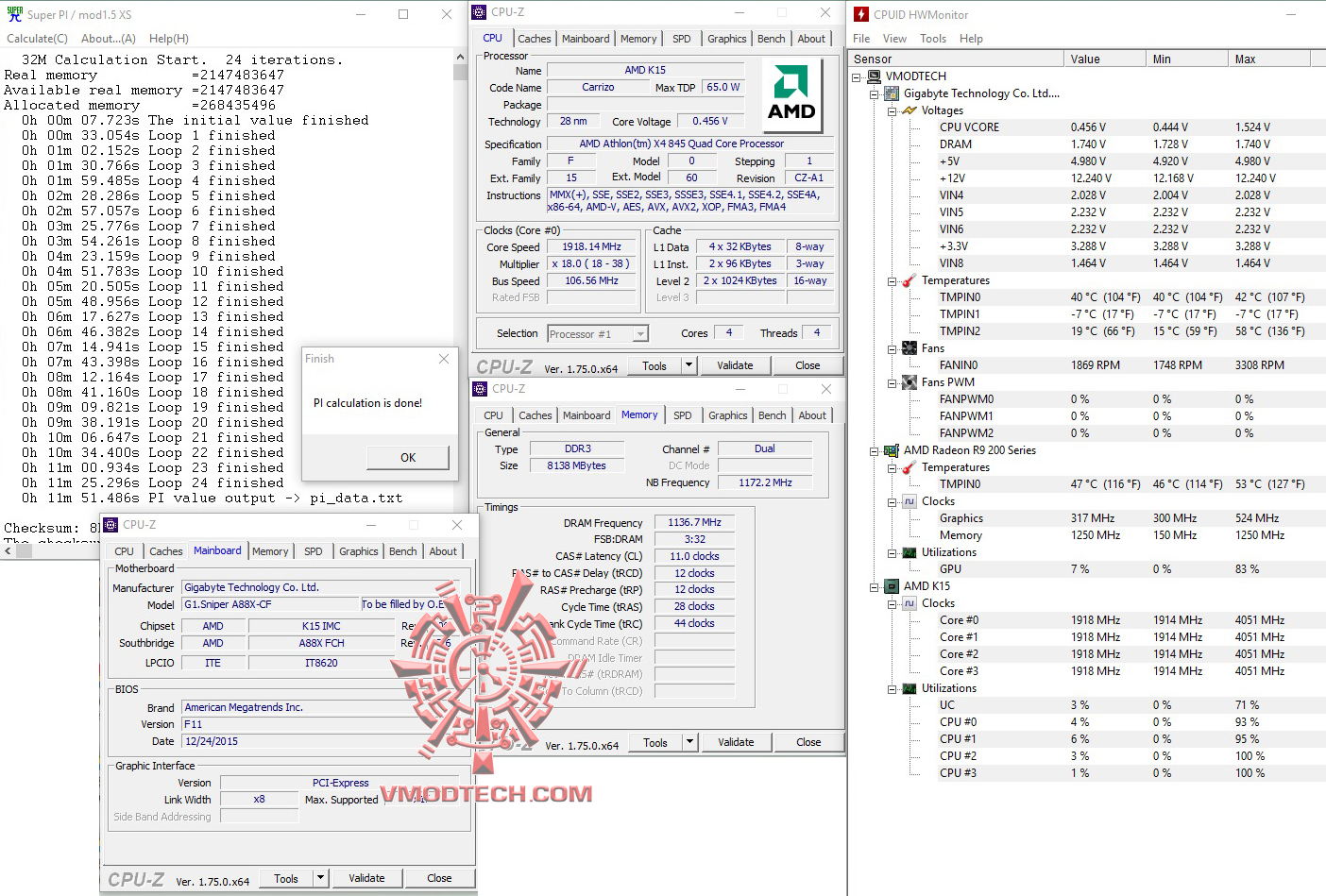Click the motherboard icon beside Gigabyte Technology
Image resolution: width=1326 pixels, height=896 pixels.
click(x=892, y=93)
